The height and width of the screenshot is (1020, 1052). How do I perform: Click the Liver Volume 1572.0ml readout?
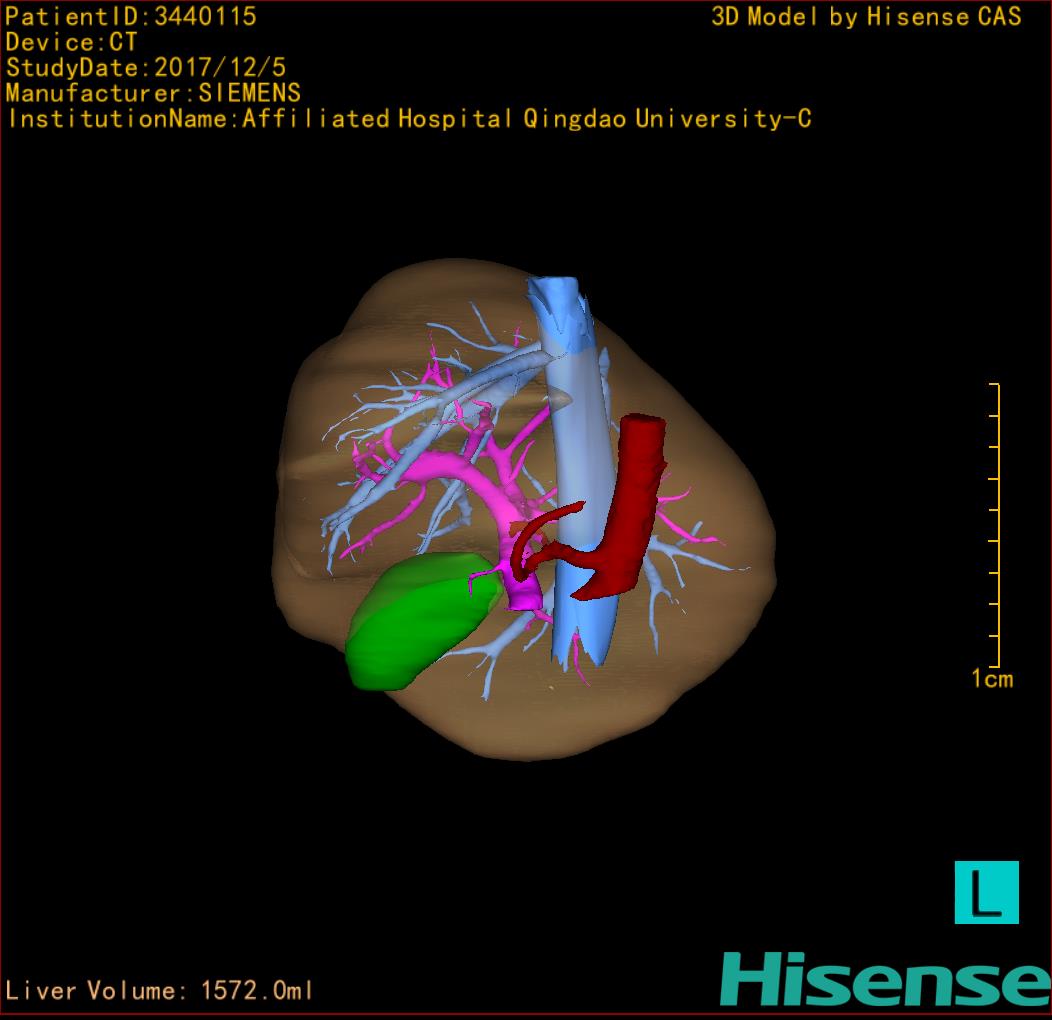(160, 991)
